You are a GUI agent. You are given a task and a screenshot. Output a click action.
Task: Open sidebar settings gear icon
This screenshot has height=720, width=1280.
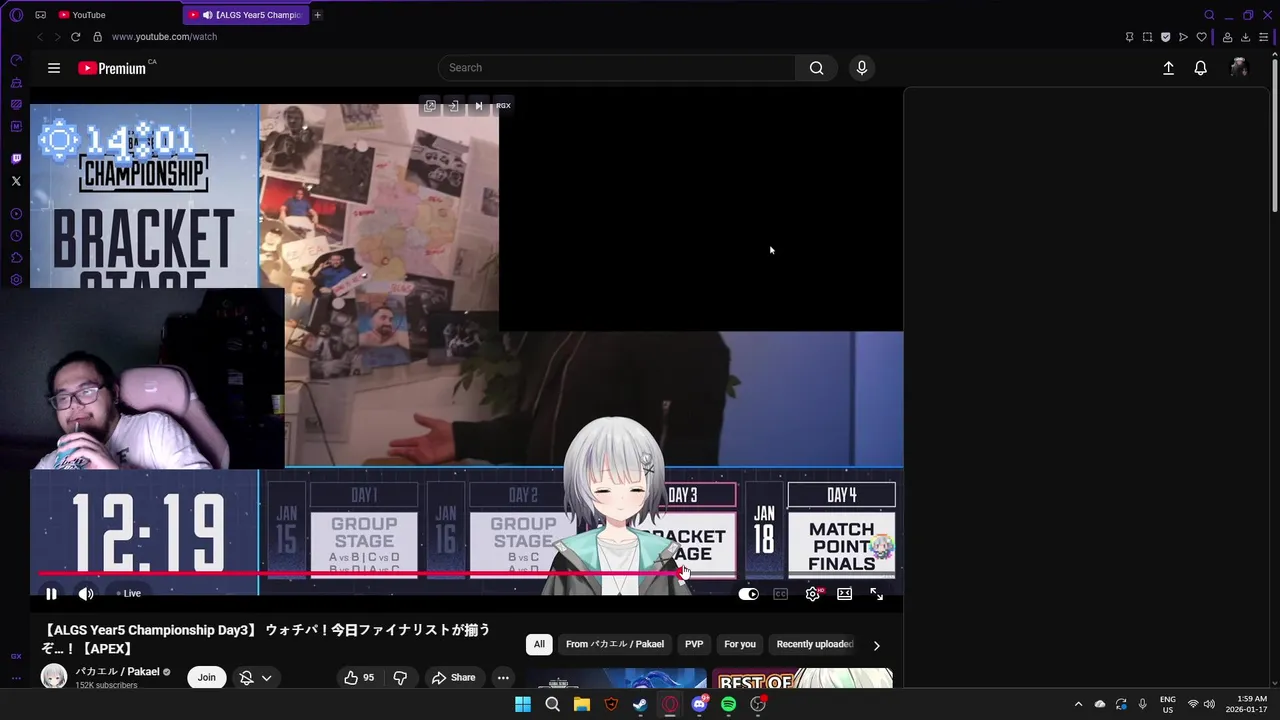click(16, 280)
